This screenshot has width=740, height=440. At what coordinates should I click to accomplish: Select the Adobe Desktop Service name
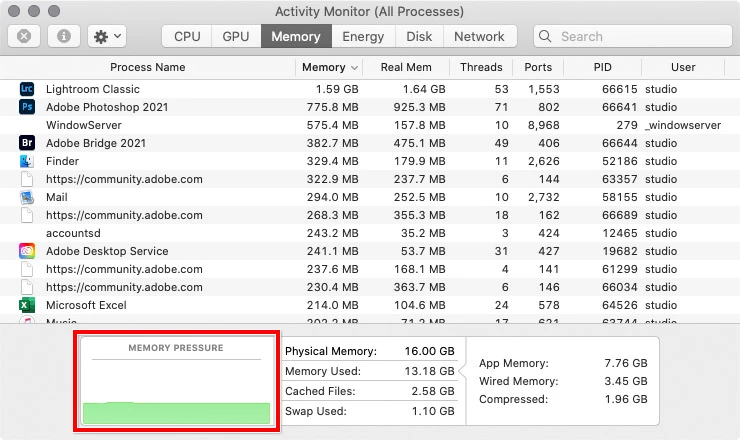107,251
